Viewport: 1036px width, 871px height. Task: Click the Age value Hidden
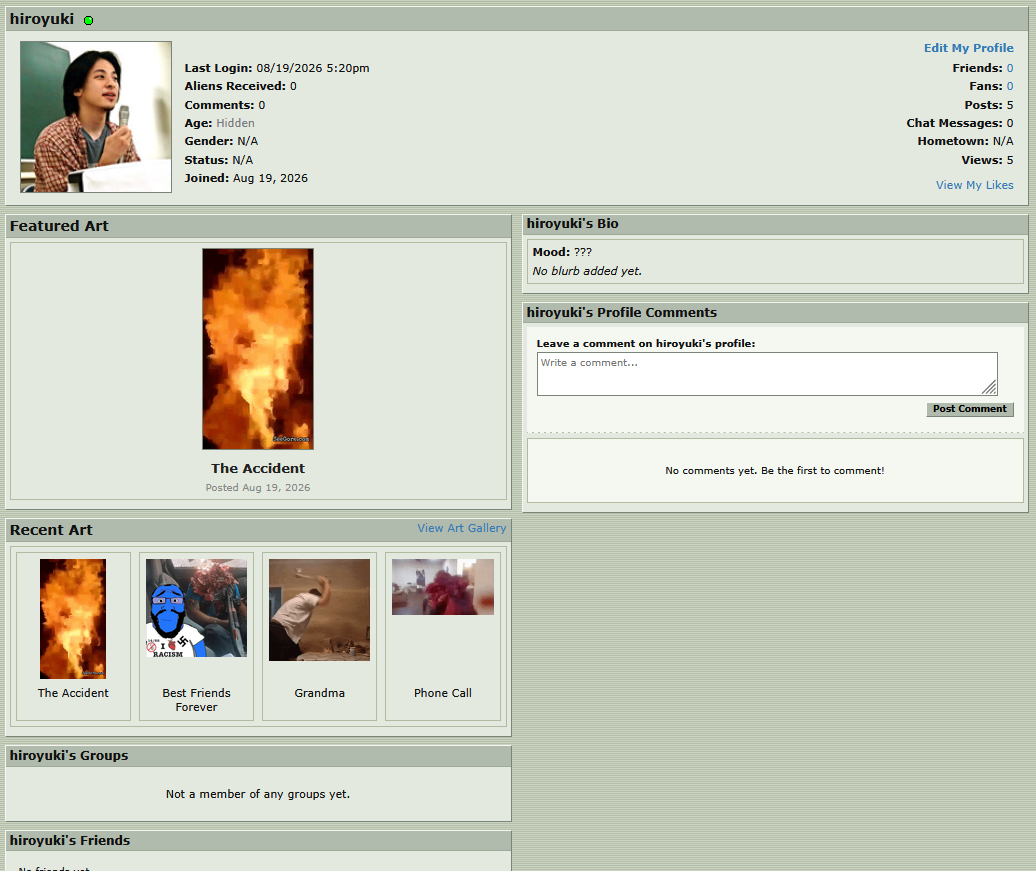pyautogui.click(x=235, y=123)
